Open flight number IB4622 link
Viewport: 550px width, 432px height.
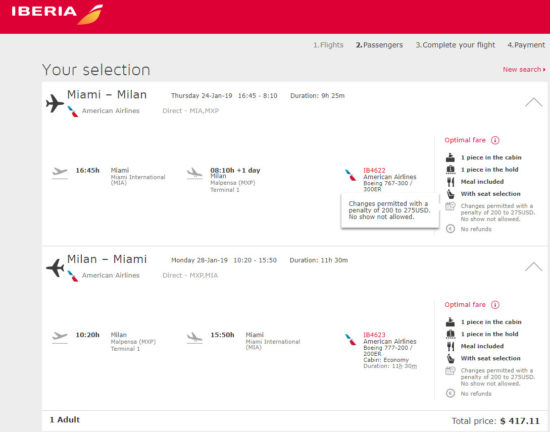(x=374, y=170)
